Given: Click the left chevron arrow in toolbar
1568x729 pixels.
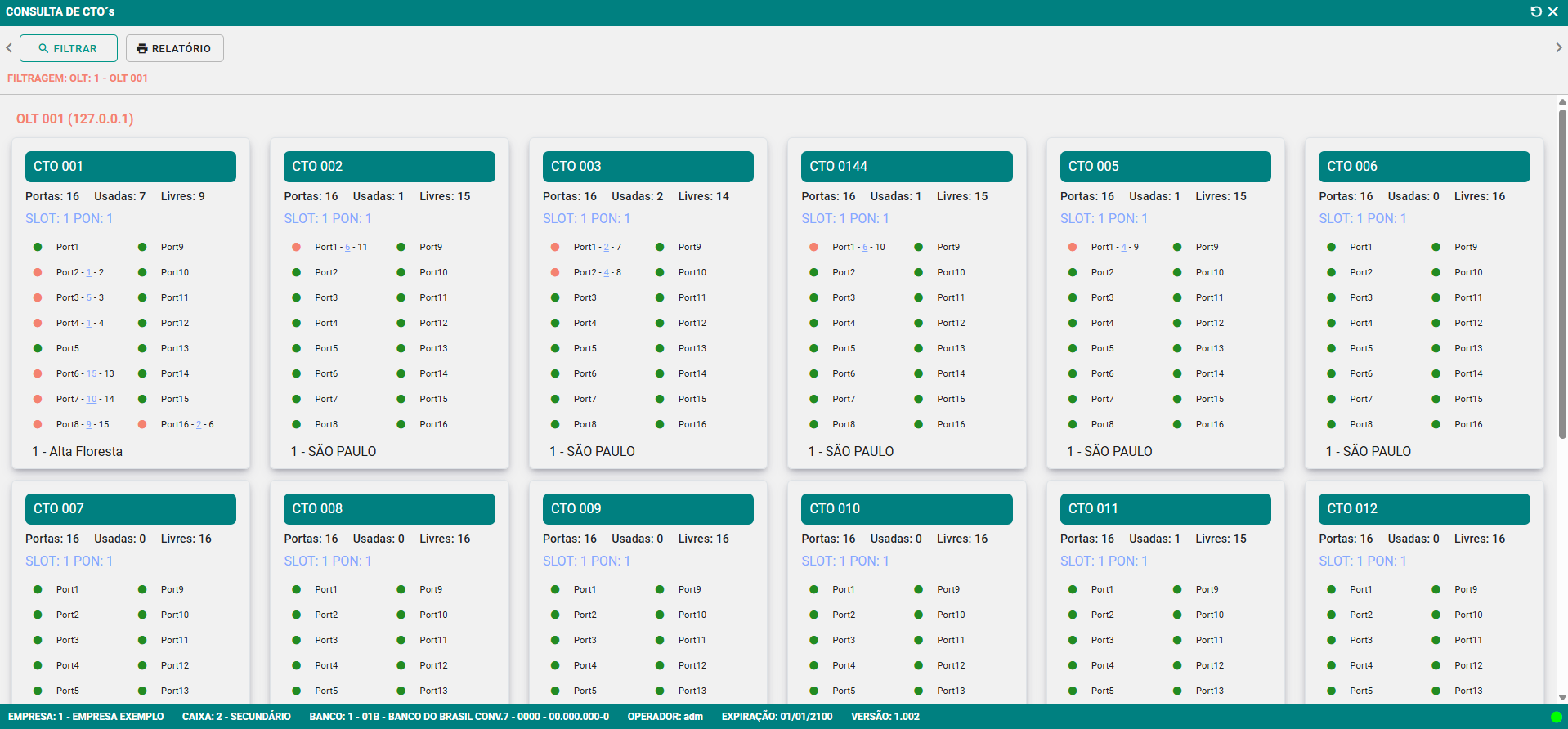Looking at the screenshot, I should pos(9,48).
